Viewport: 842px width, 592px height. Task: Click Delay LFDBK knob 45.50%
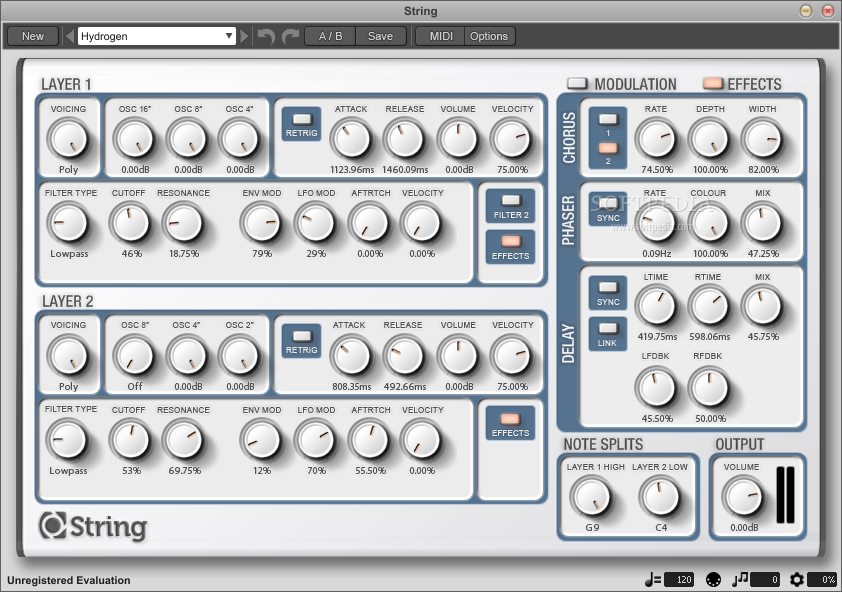(656, 388)
